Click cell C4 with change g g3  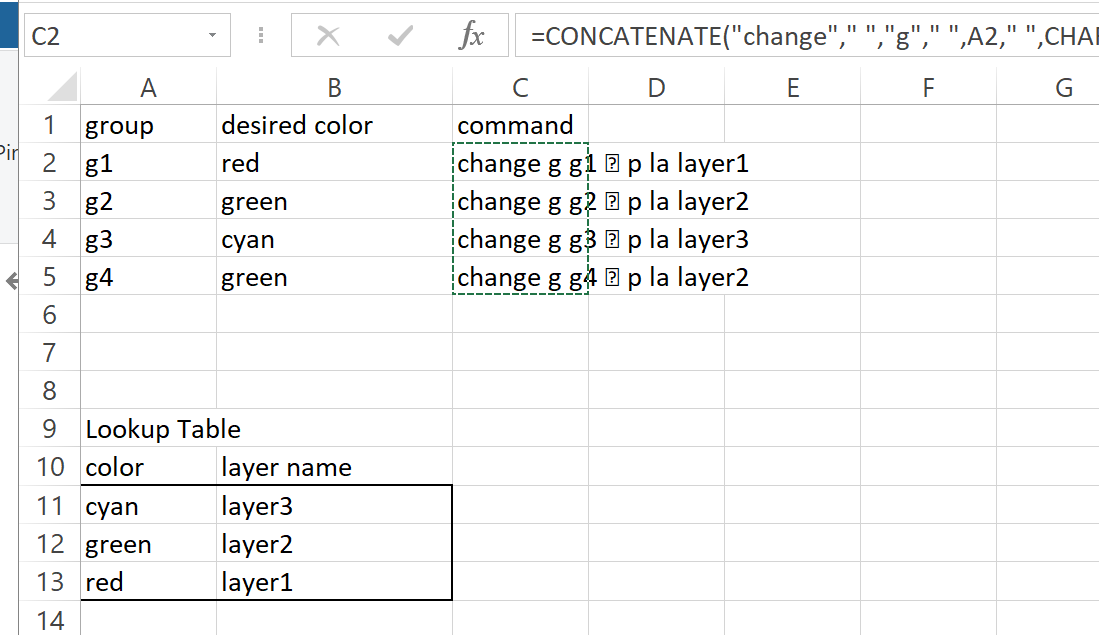(x=520, y=239)
